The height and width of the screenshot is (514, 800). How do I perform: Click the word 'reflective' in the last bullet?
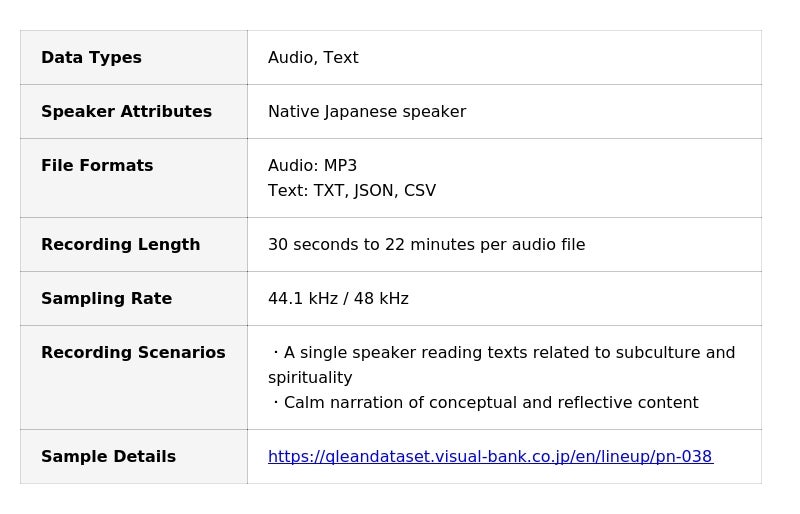596,403
